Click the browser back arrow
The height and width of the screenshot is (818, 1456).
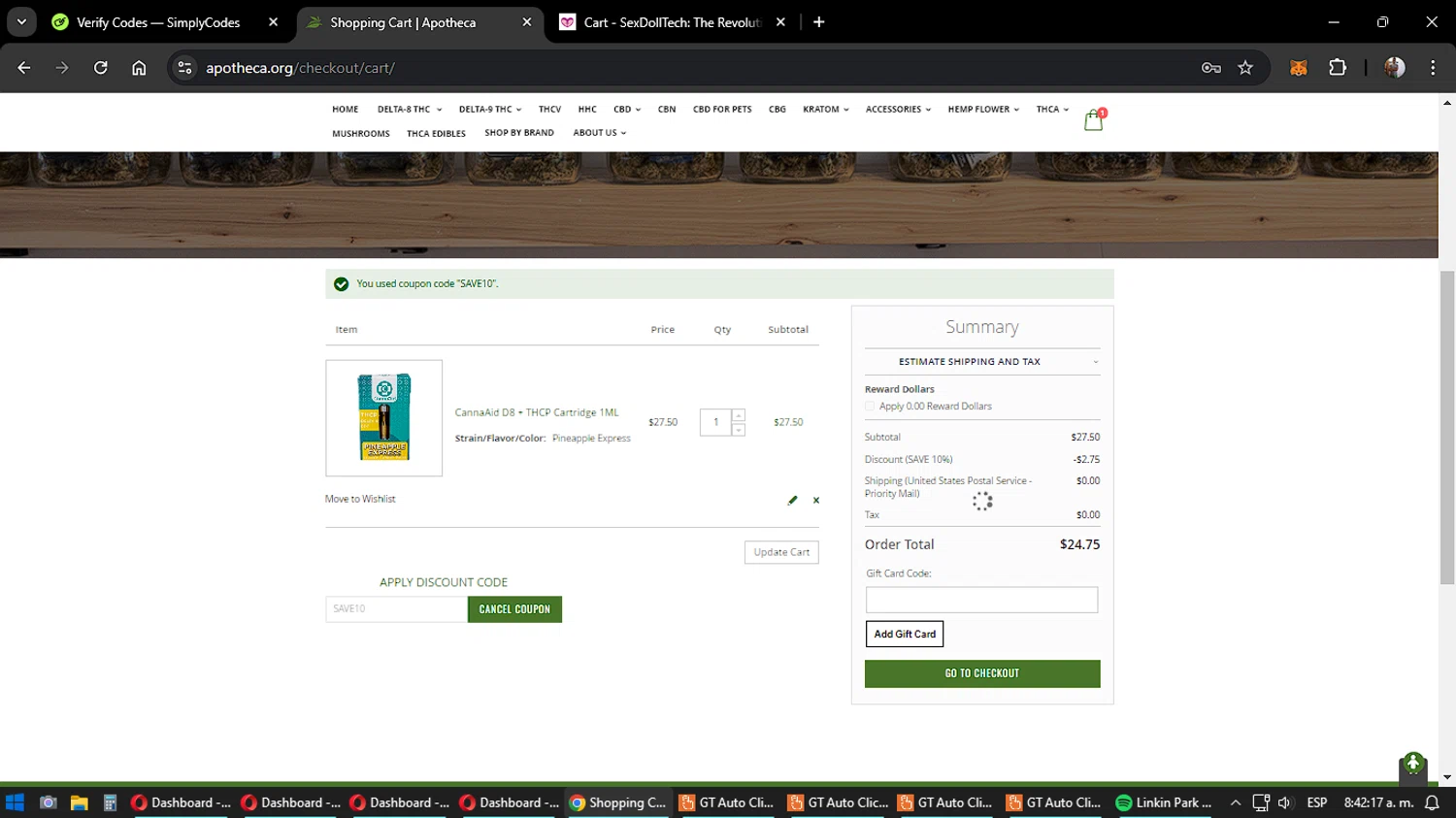[24, 68]
